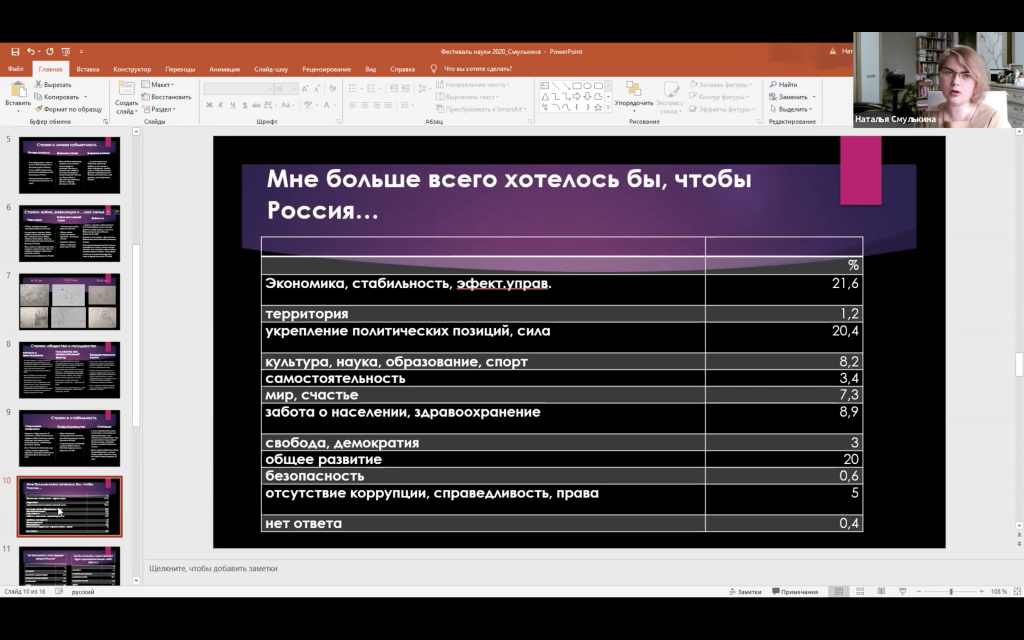Switch to the Слайд-шоу tab
The height and width of the screenshot is (640, 1024).
pyautogui.click(x=271, y=69)
